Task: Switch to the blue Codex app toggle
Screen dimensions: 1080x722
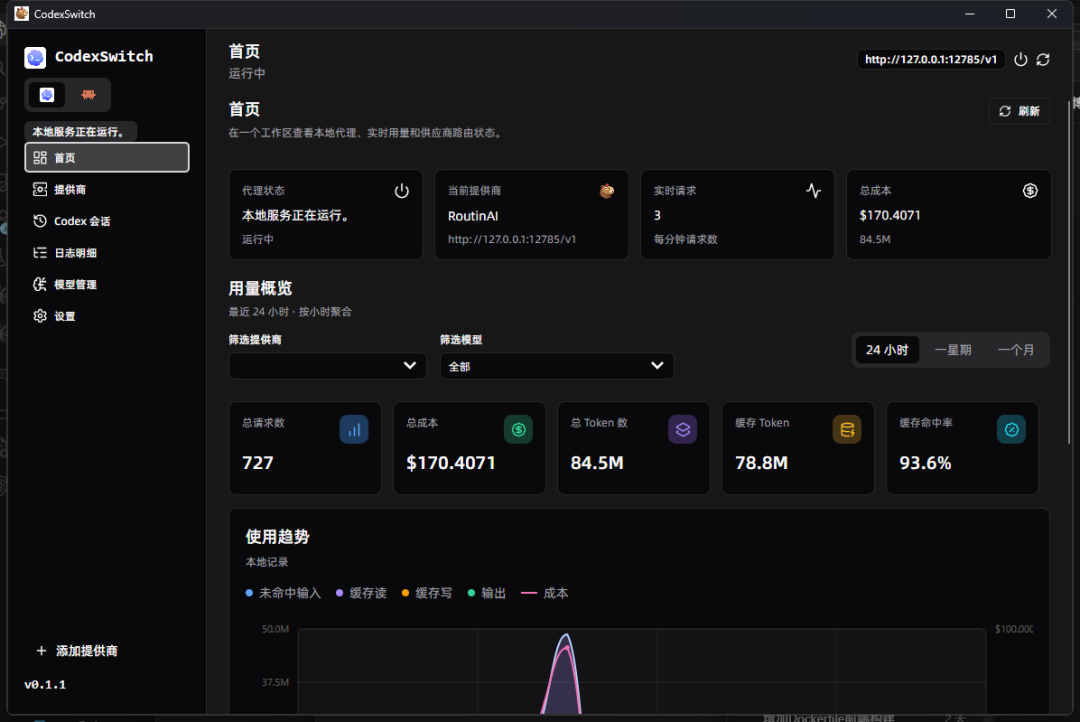Action: 47,94
